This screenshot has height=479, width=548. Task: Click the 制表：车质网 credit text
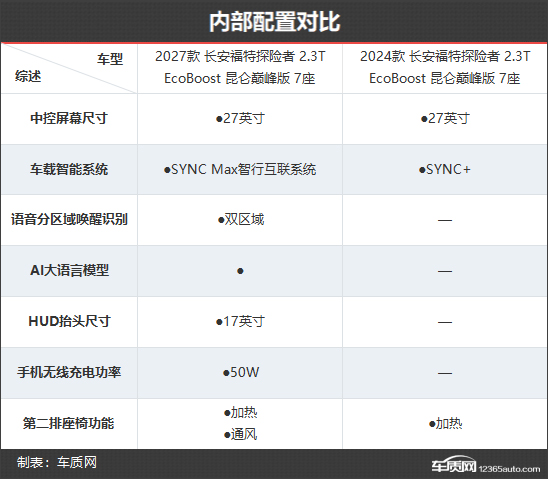pos(57,462)
